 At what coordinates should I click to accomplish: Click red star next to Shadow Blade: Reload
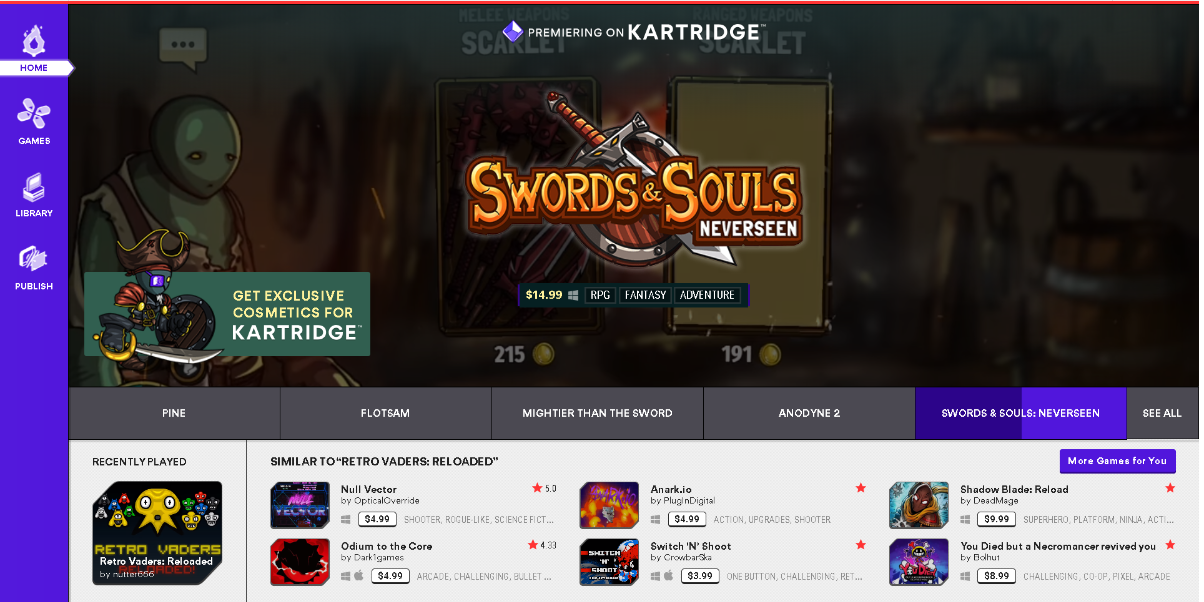tap(1170, 488)
